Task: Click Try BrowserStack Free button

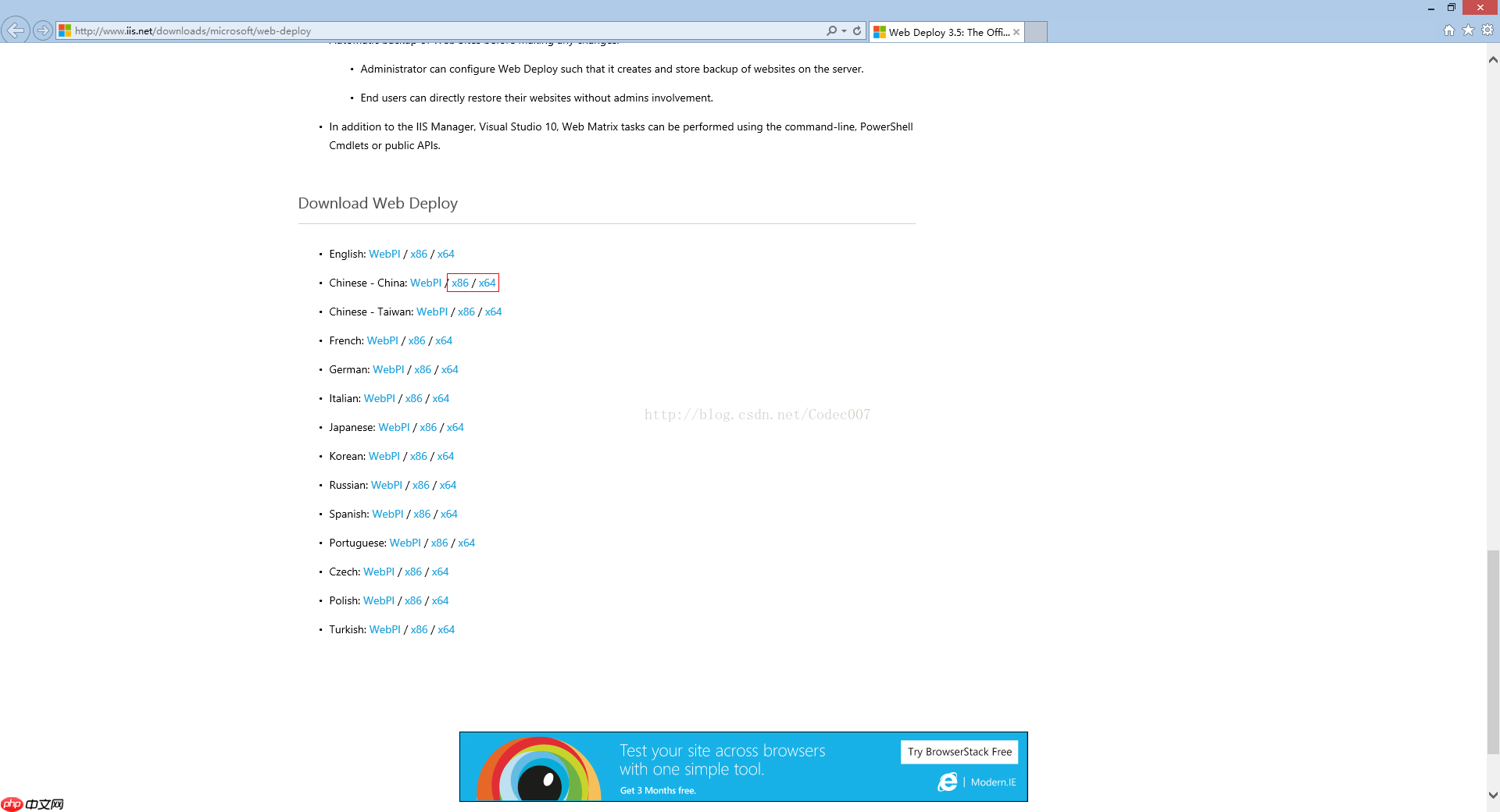Action: (x=959, y=752)
